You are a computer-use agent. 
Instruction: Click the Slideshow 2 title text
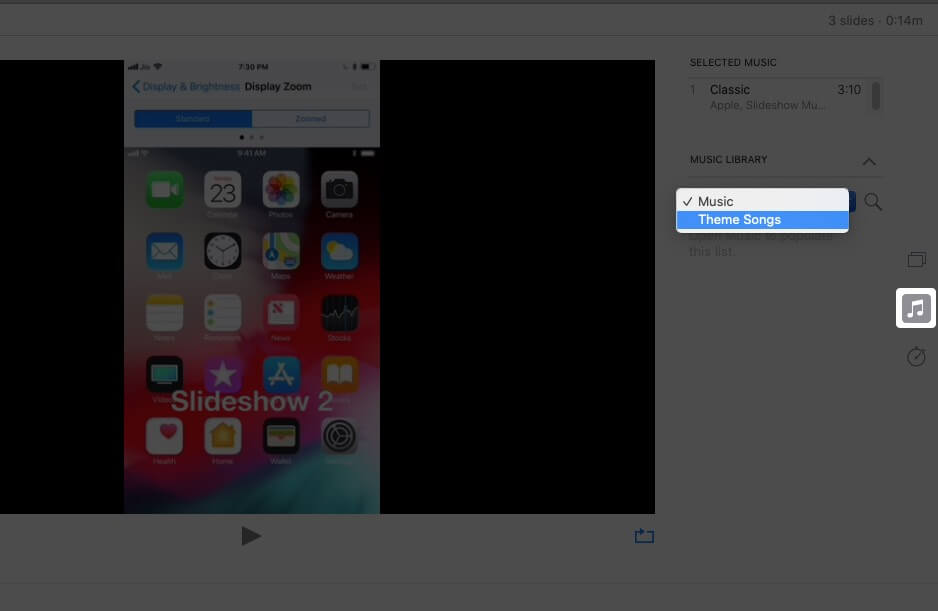click(x=251, y=401)
